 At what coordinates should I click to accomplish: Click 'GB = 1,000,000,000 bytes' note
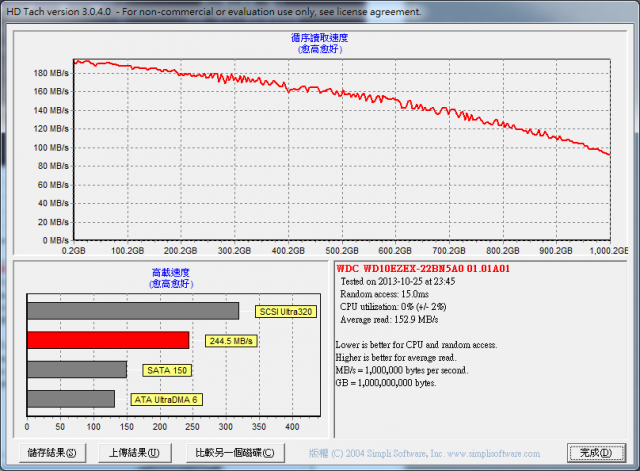point(386,383)
